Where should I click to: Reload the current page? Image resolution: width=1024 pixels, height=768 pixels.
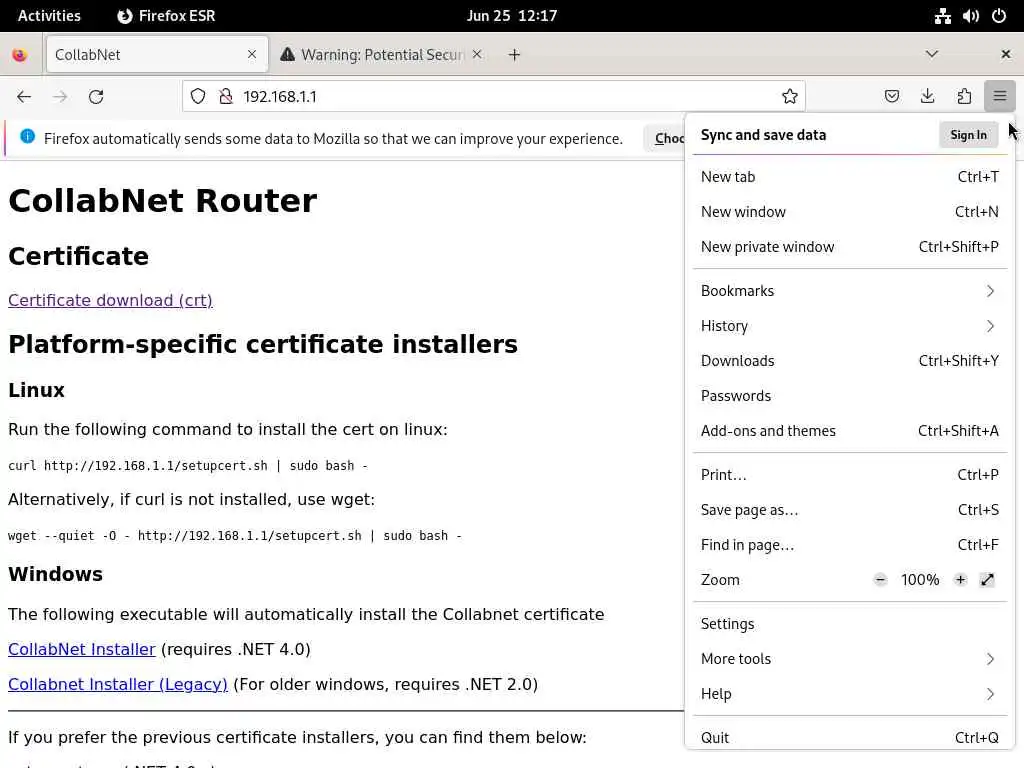96,97
